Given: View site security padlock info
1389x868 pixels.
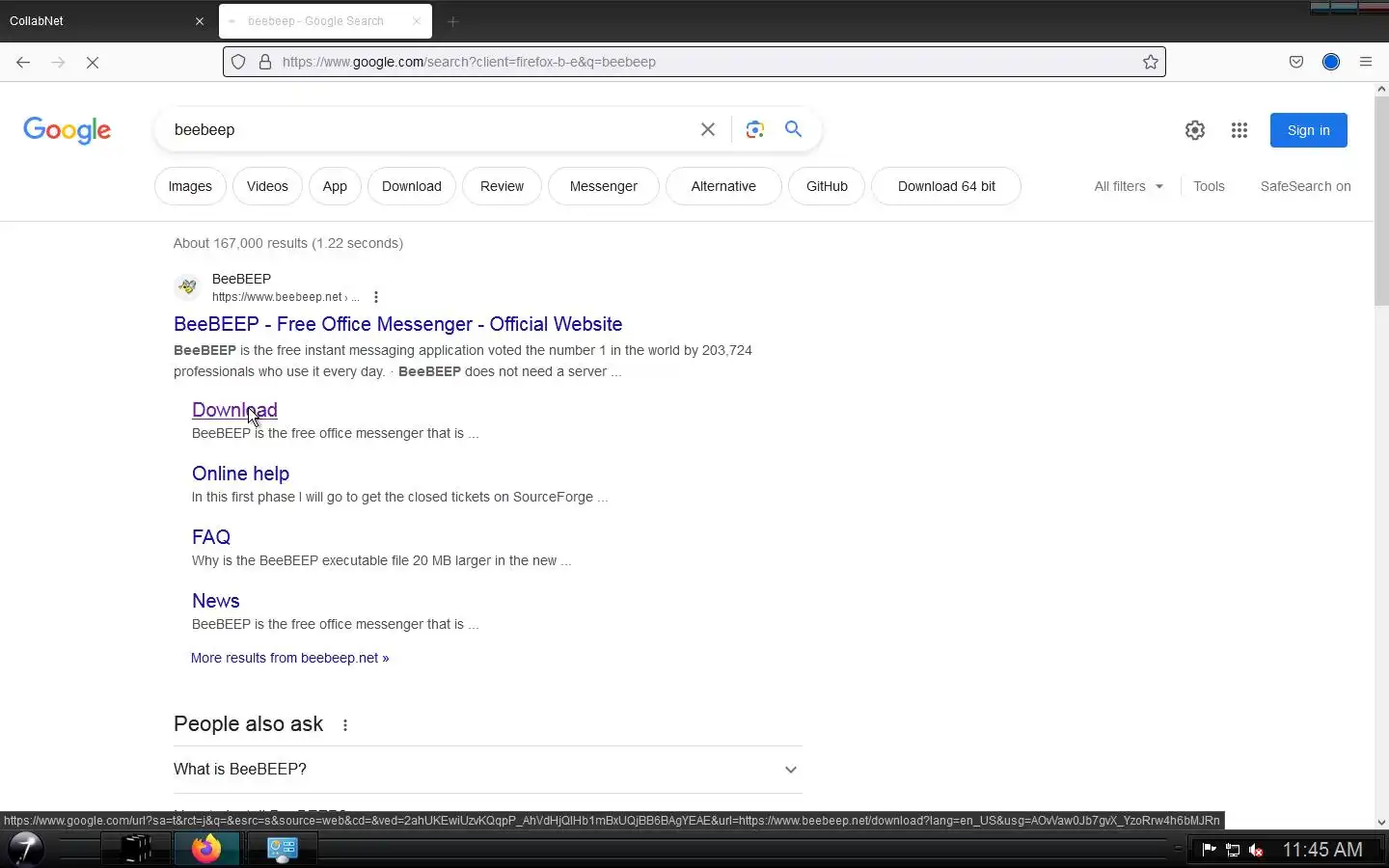Looking at the screenshot, I should click(x=265, y=62).
